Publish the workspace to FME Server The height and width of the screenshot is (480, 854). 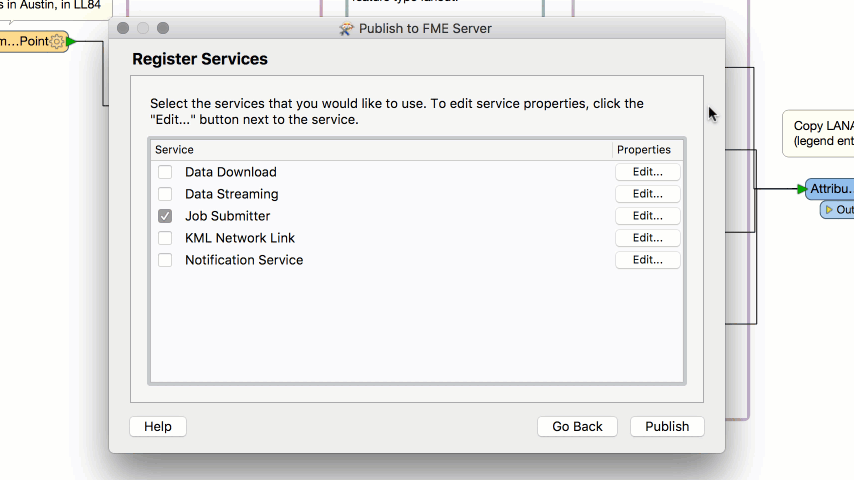pos(667,427)
